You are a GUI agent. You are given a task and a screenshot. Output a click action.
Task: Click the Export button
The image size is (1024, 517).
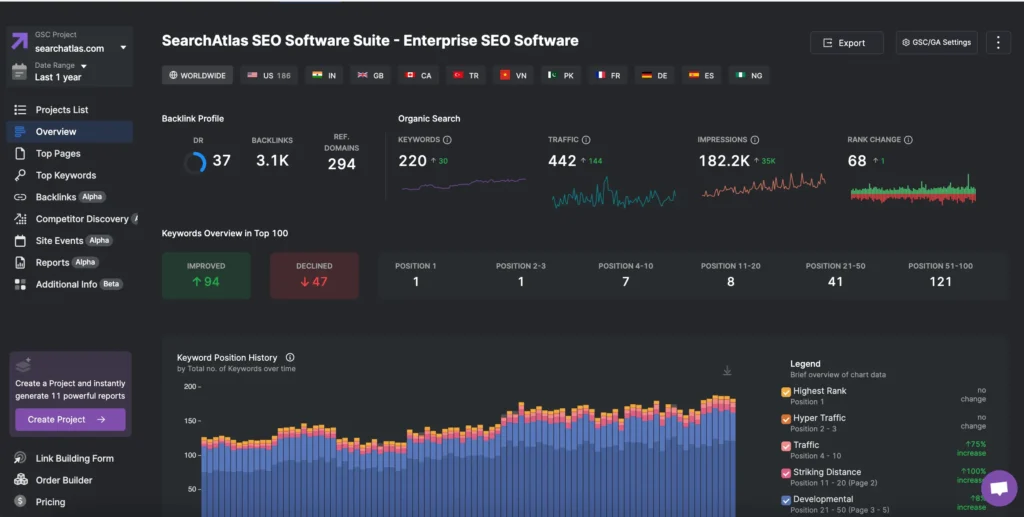click(846, 43)
